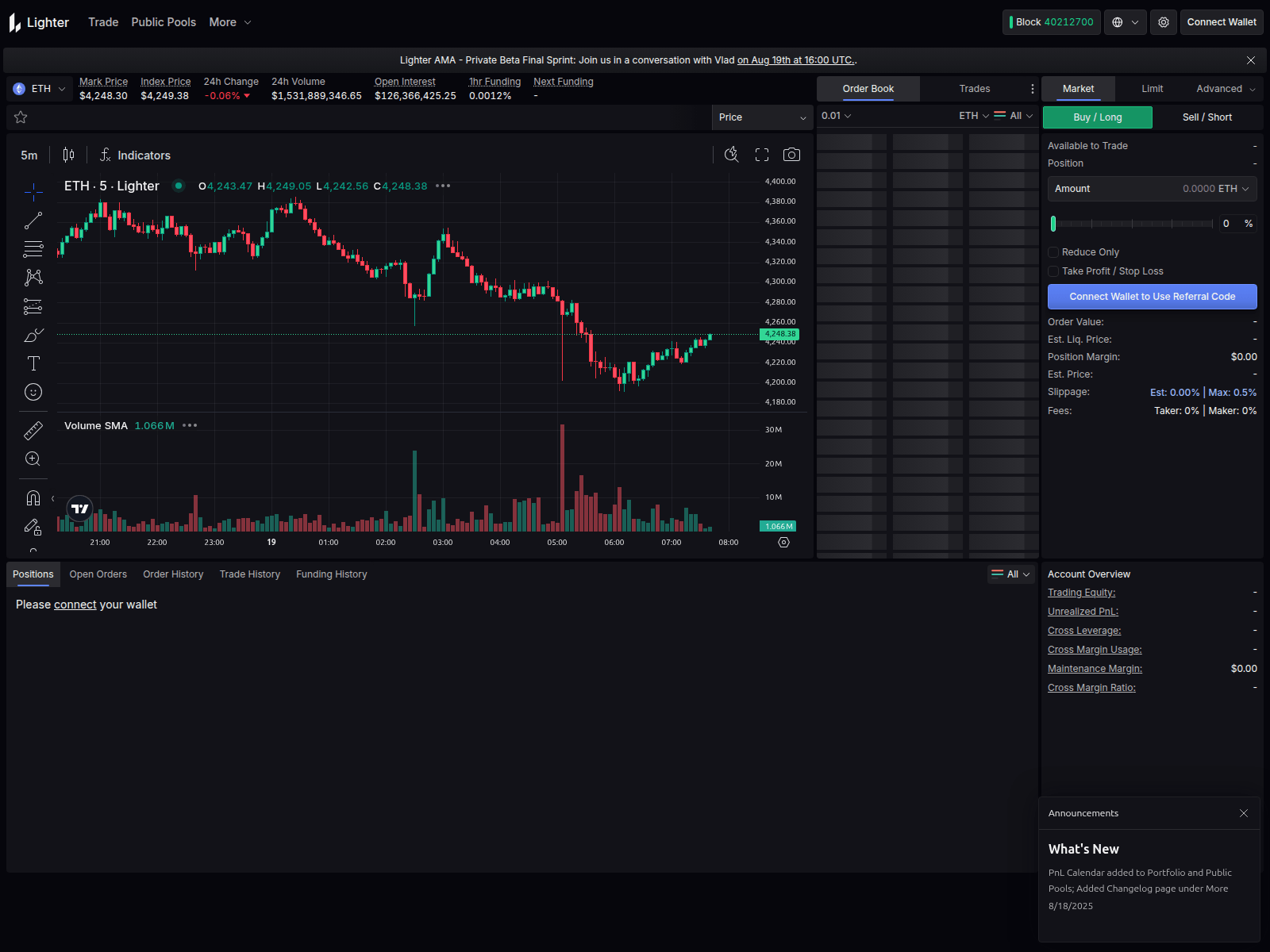This screenshot has height=952, width=1270.
Task: Select the Limit order tab
Action: [x=1153, y=89]
